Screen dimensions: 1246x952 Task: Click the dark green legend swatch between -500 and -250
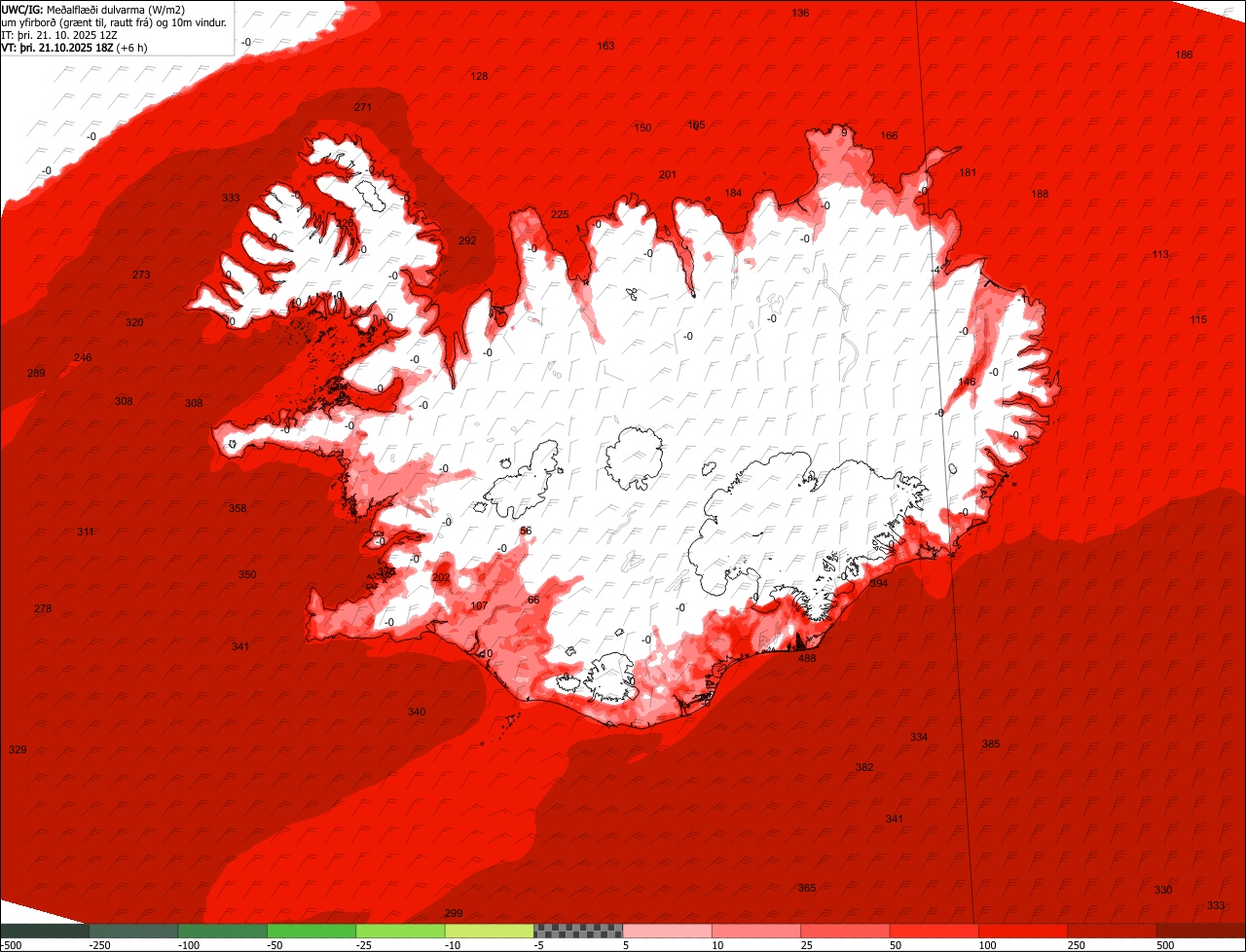[45, 931]
